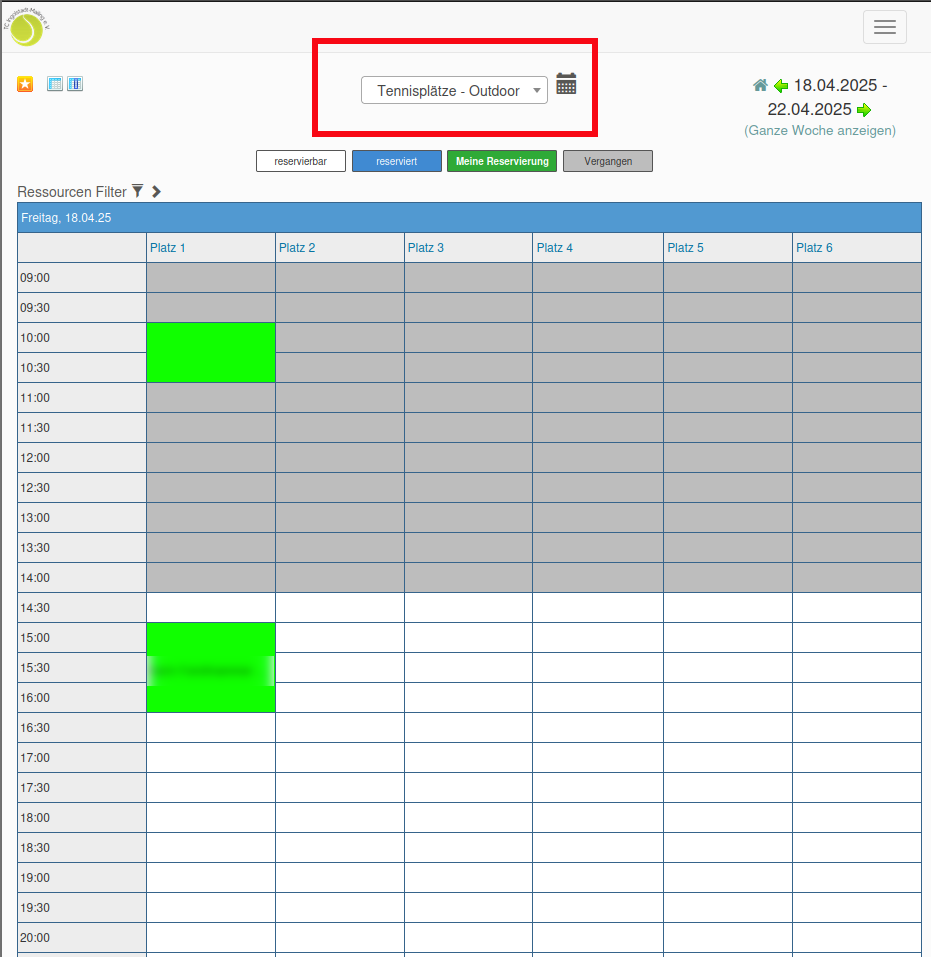The width and height of the screenshot is (931, 957).
Task: Switch to the standard row layout view icon
Action: coord(55,84)
